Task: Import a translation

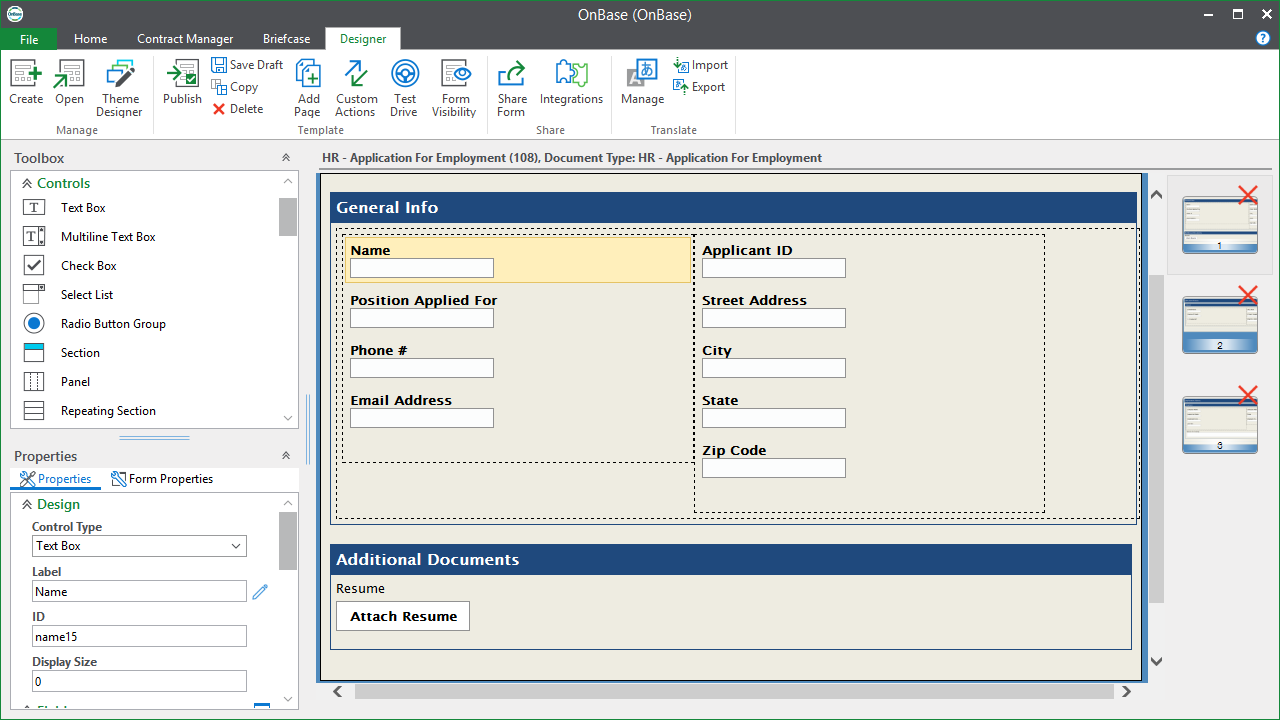Action: point(701,65)
